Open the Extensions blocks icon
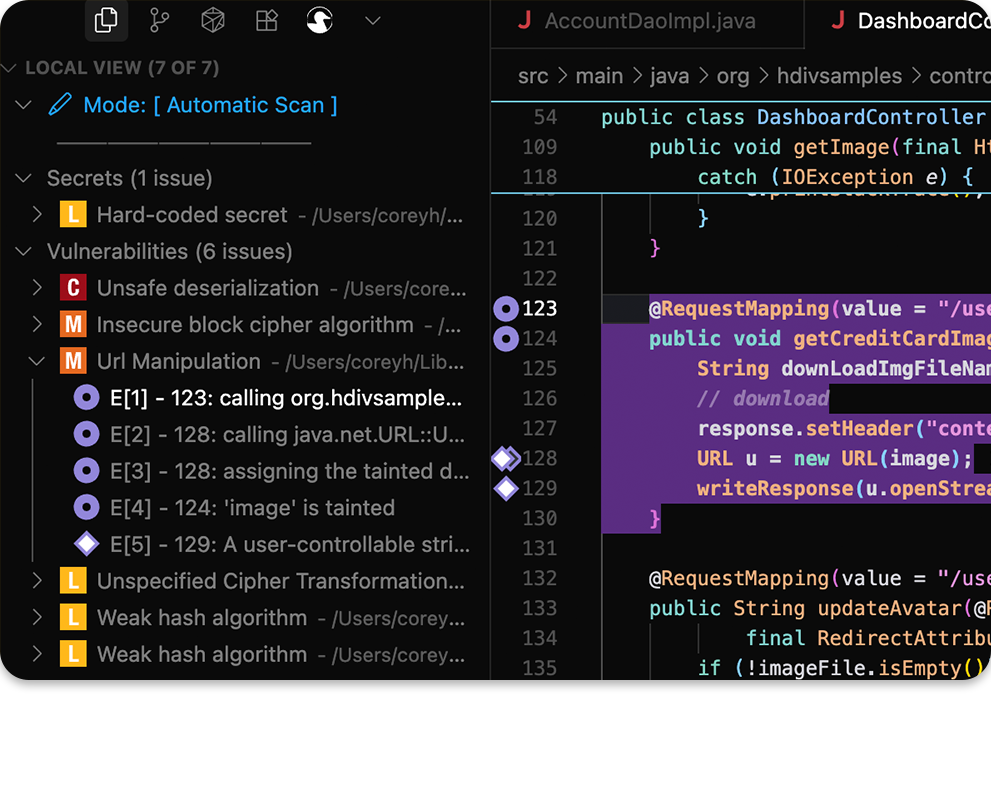The width and height of the screenshot is (991, 792). point(267,20)
